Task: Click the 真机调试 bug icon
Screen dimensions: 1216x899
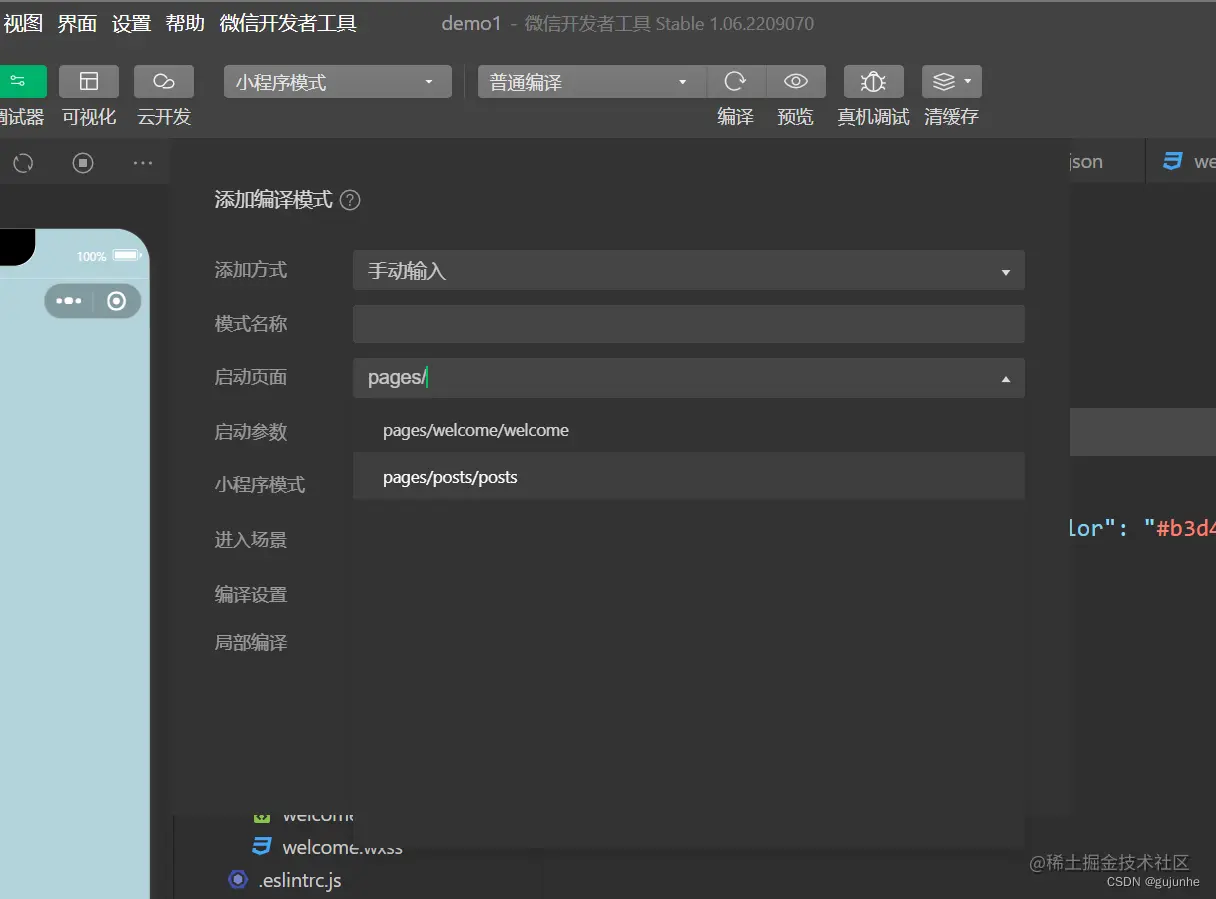Action: [x=873, y=82]
